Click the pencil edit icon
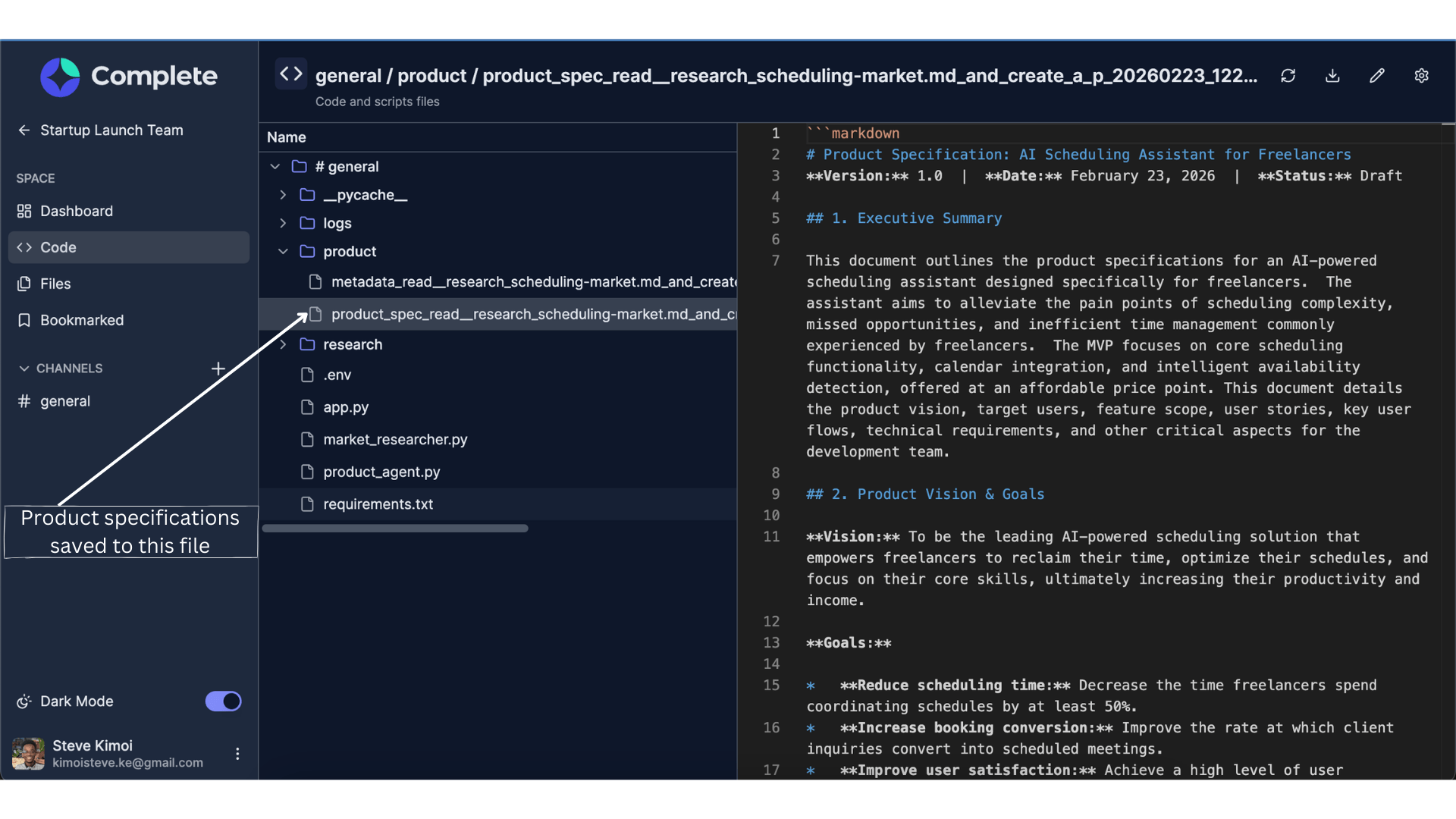Image resolution: width=1456 pixels, height=819 pixels. pyautogui.click(x=1377, y=76)
